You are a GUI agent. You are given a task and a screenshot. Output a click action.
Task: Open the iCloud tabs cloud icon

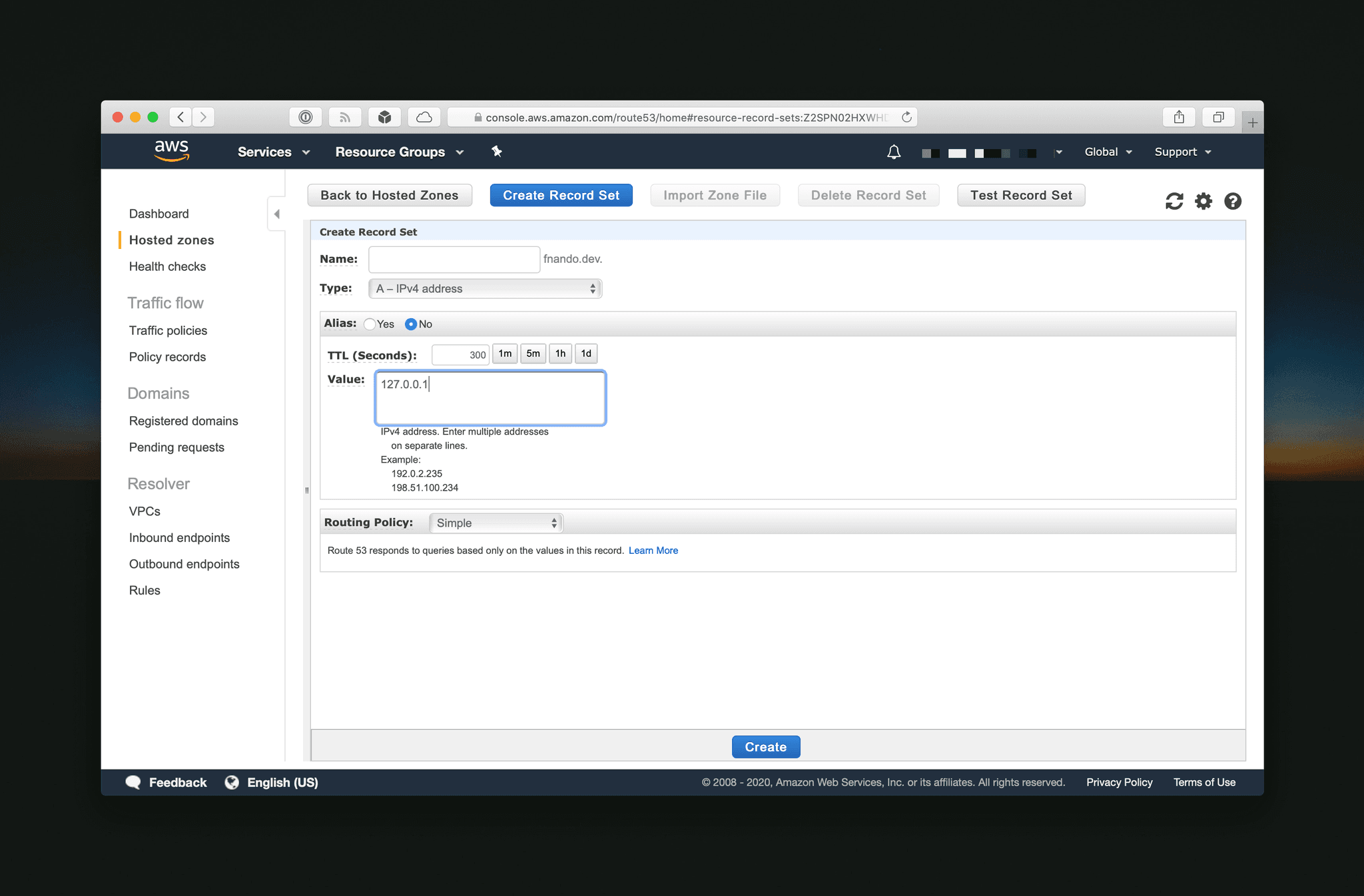tap(424, 116)
